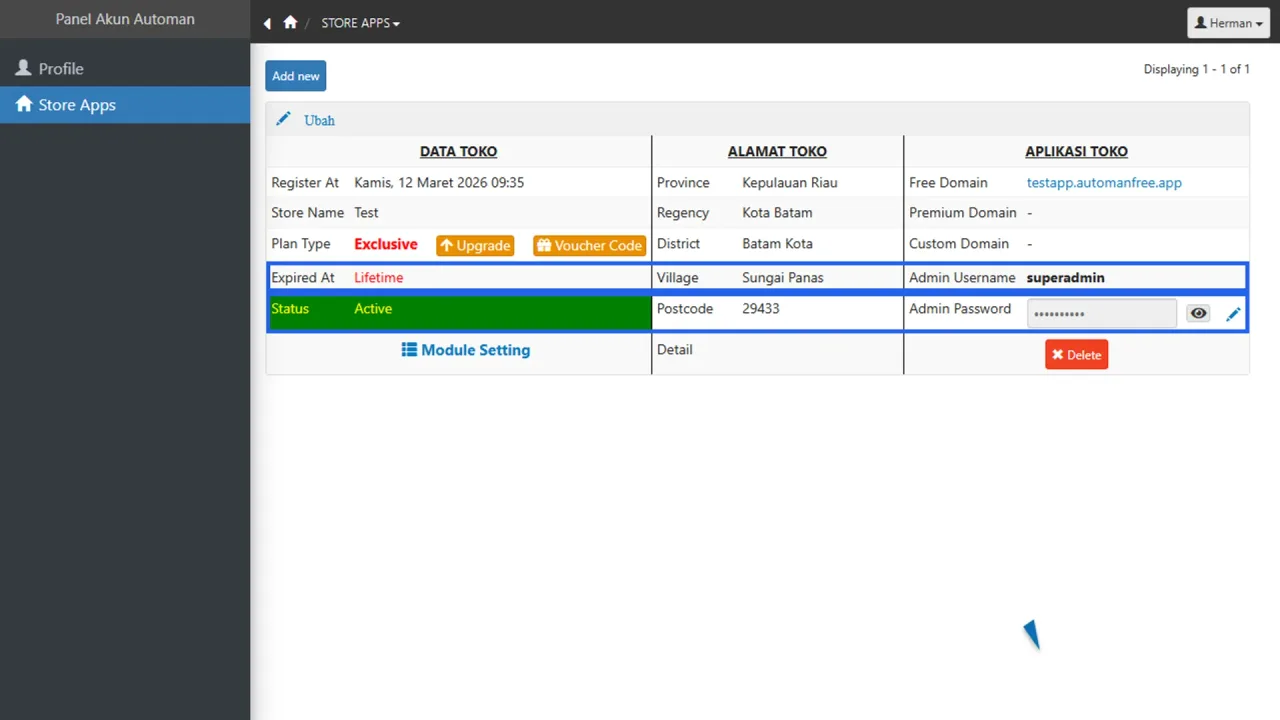Open the STORE APPS breadcrumb dropdown
The image size is (1280, 720).
click(x=360, y=23)
